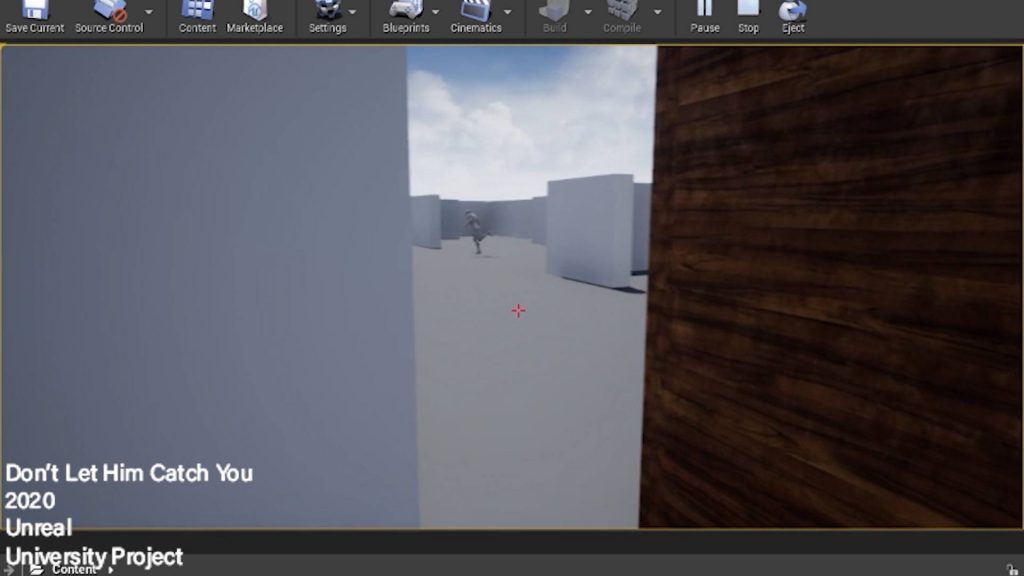
Task: Click the red crosshair in the viewport
Action: click(518, 310)
